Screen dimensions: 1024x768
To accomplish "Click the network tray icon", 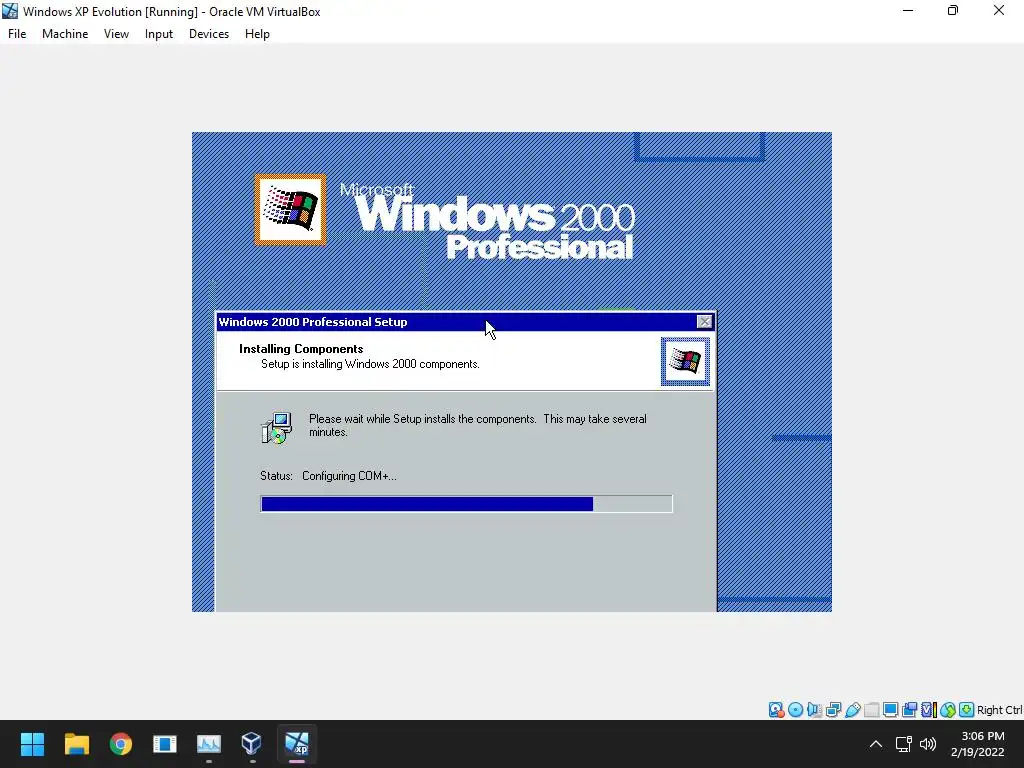I will point(904,744).
